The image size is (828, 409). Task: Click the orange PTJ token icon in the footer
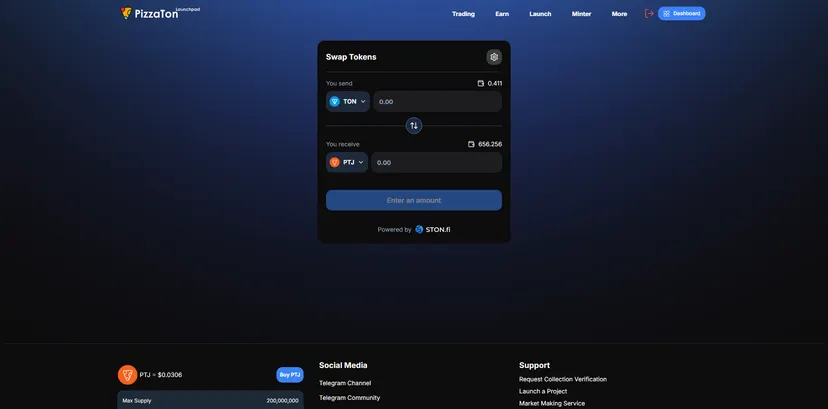click(x=127, y=375)
